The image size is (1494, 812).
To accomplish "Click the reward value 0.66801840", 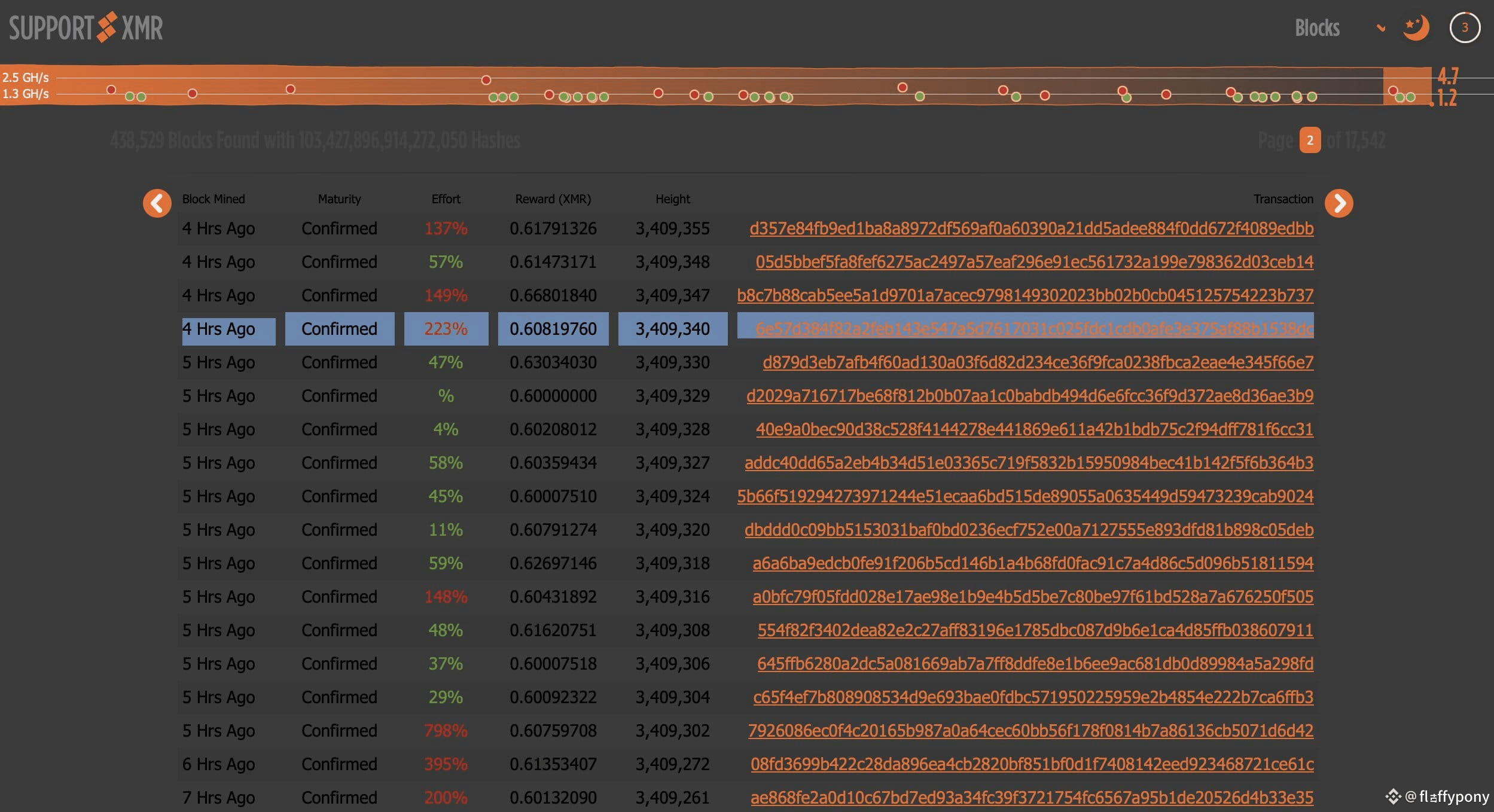I will coord(553,295).
